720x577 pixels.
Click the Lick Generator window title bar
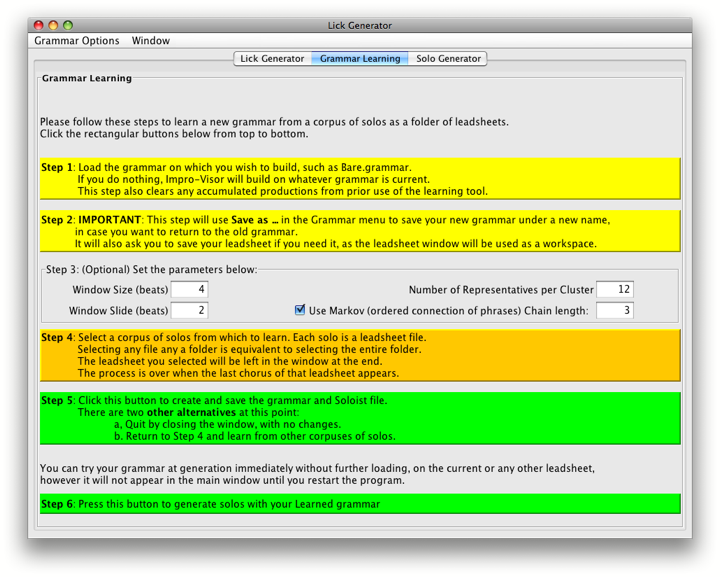(360, 25)
